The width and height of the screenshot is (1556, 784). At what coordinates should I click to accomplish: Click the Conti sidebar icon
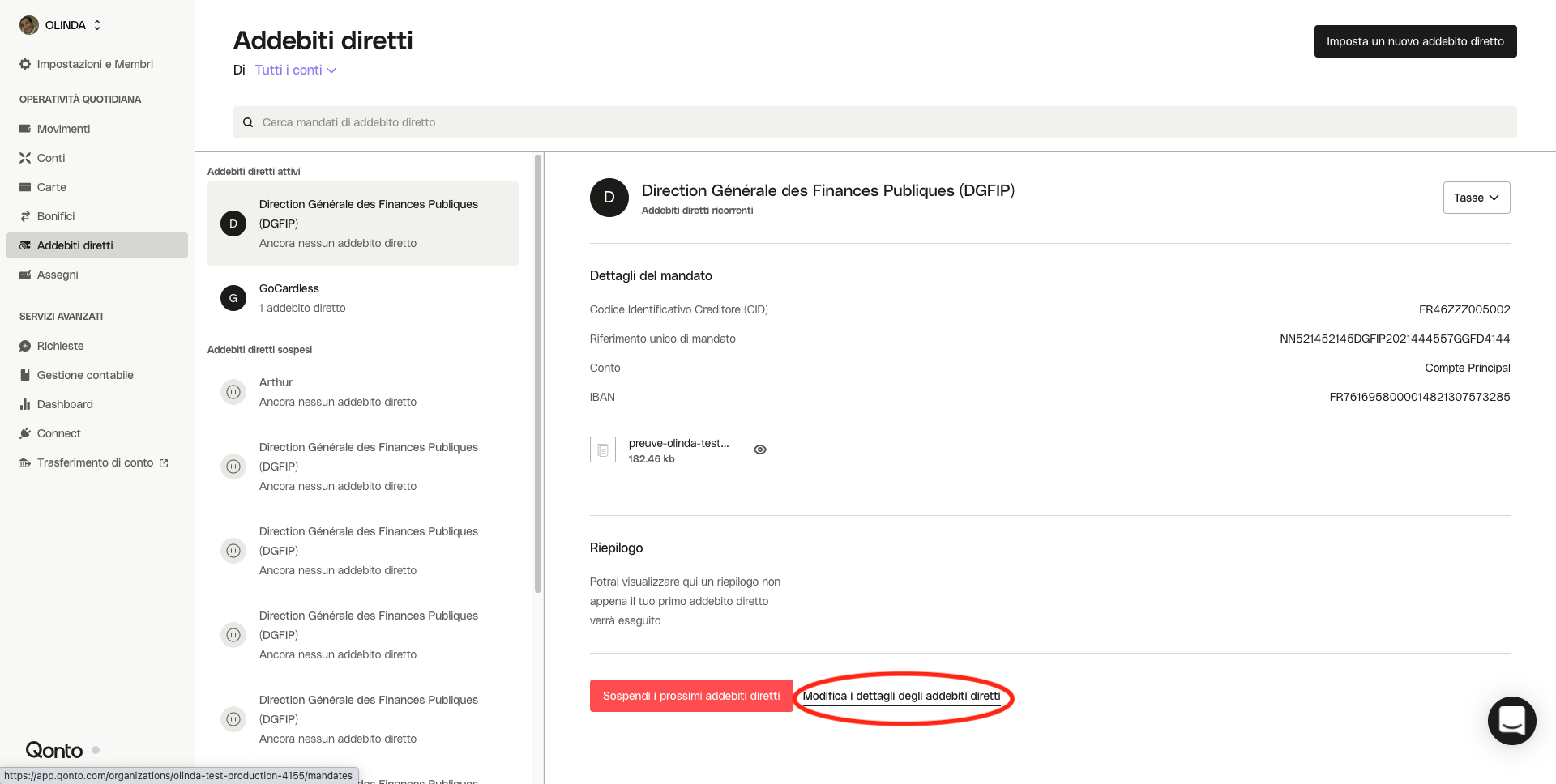coord(25,158)
